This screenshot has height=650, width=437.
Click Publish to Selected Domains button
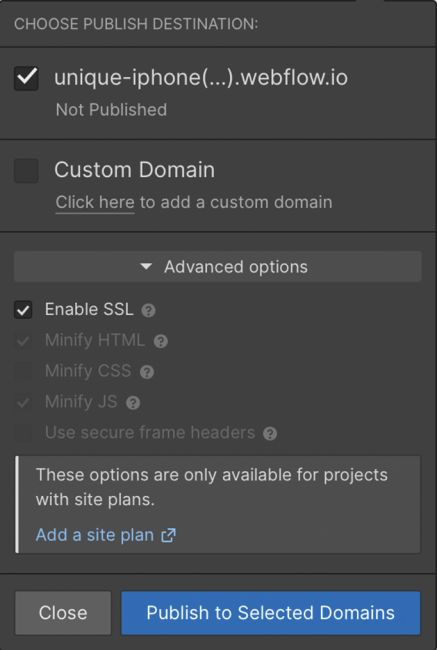click(x=270, y=613)
